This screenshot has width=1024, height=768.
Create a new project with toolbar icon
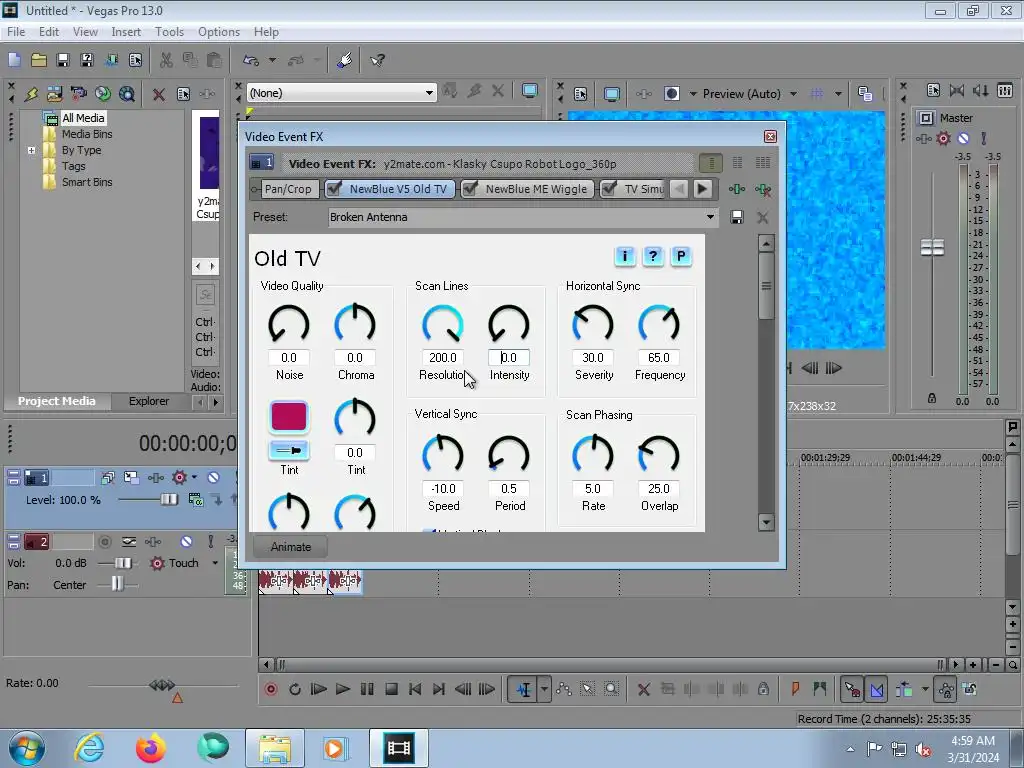click(x=14, y=60)
